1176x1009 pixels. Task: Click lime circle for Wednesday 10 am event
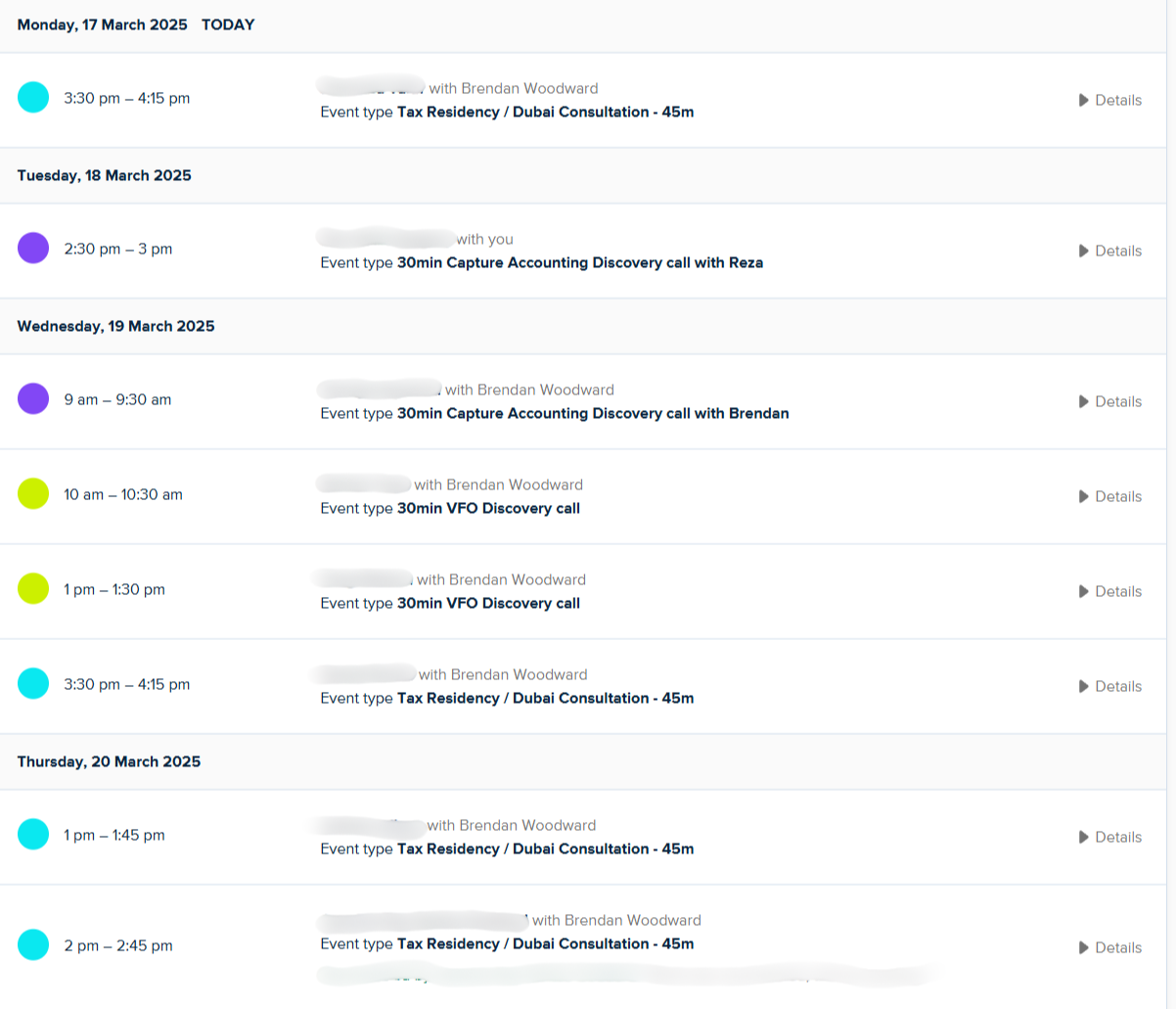pyautogui.click(x=33, y=494)
